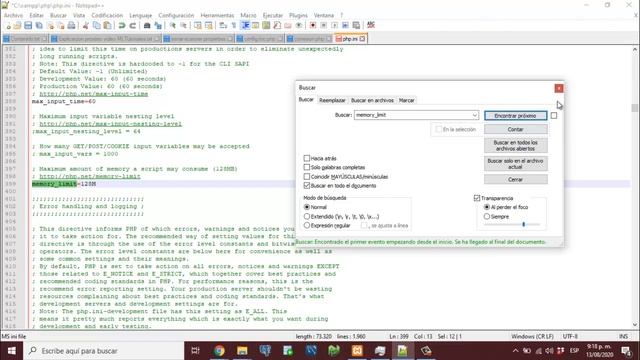Viewport: 640px width, 360px height.
Task: Enable the Hacia atrás checkbox
Action: click(x=307, y=158)
